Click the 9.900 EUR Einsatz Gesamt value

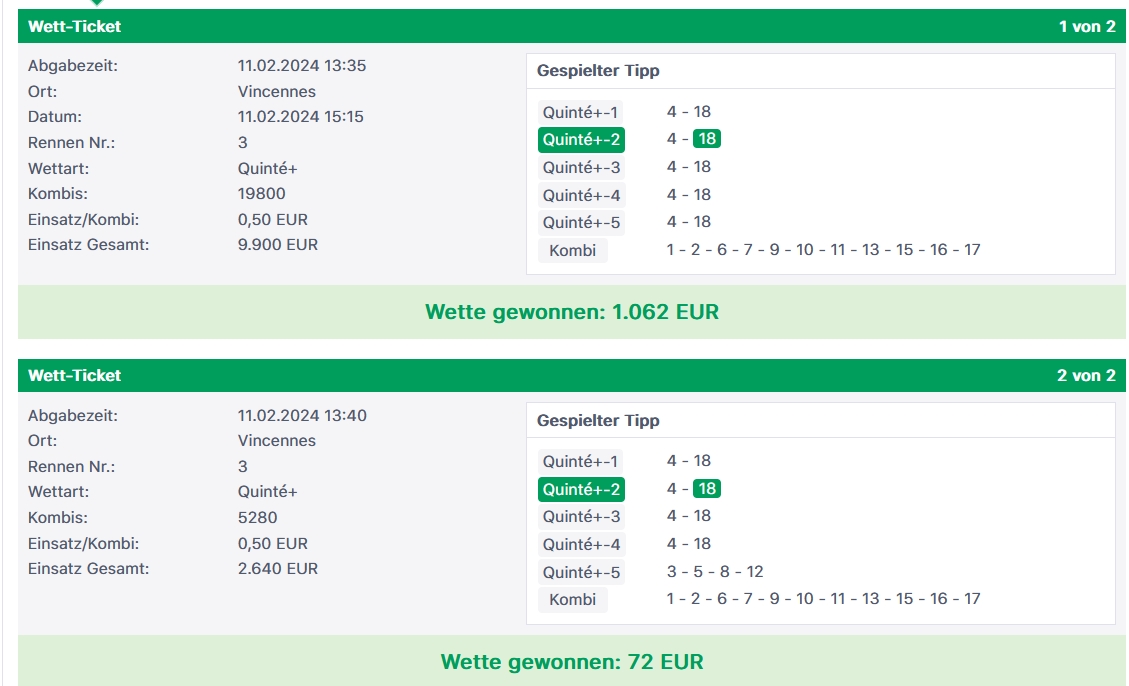pos(278,245)
